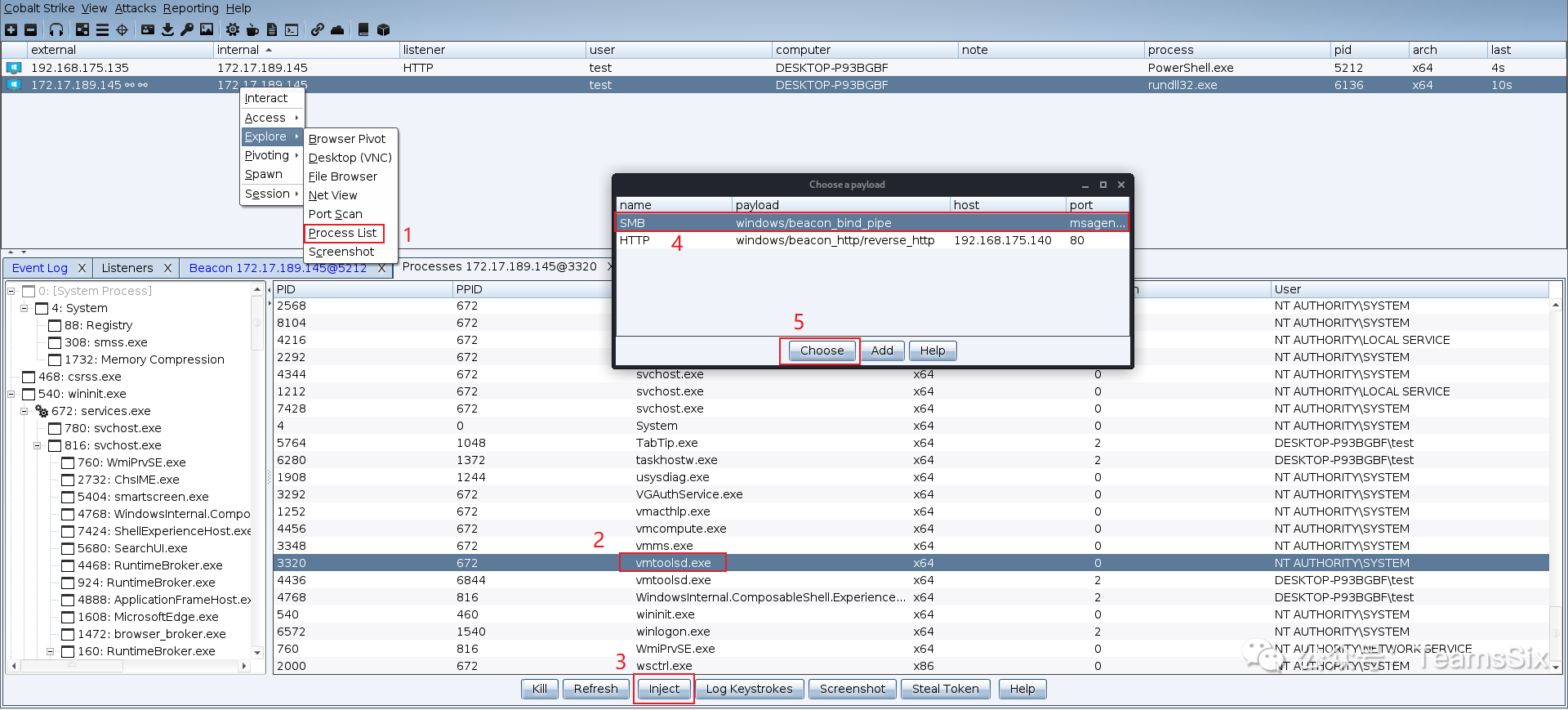This screenshot has width=1568, height=710.
Task: Open Downloaded Files via download arrow icon
Action: pyautogui.click(x=167, y=30)
